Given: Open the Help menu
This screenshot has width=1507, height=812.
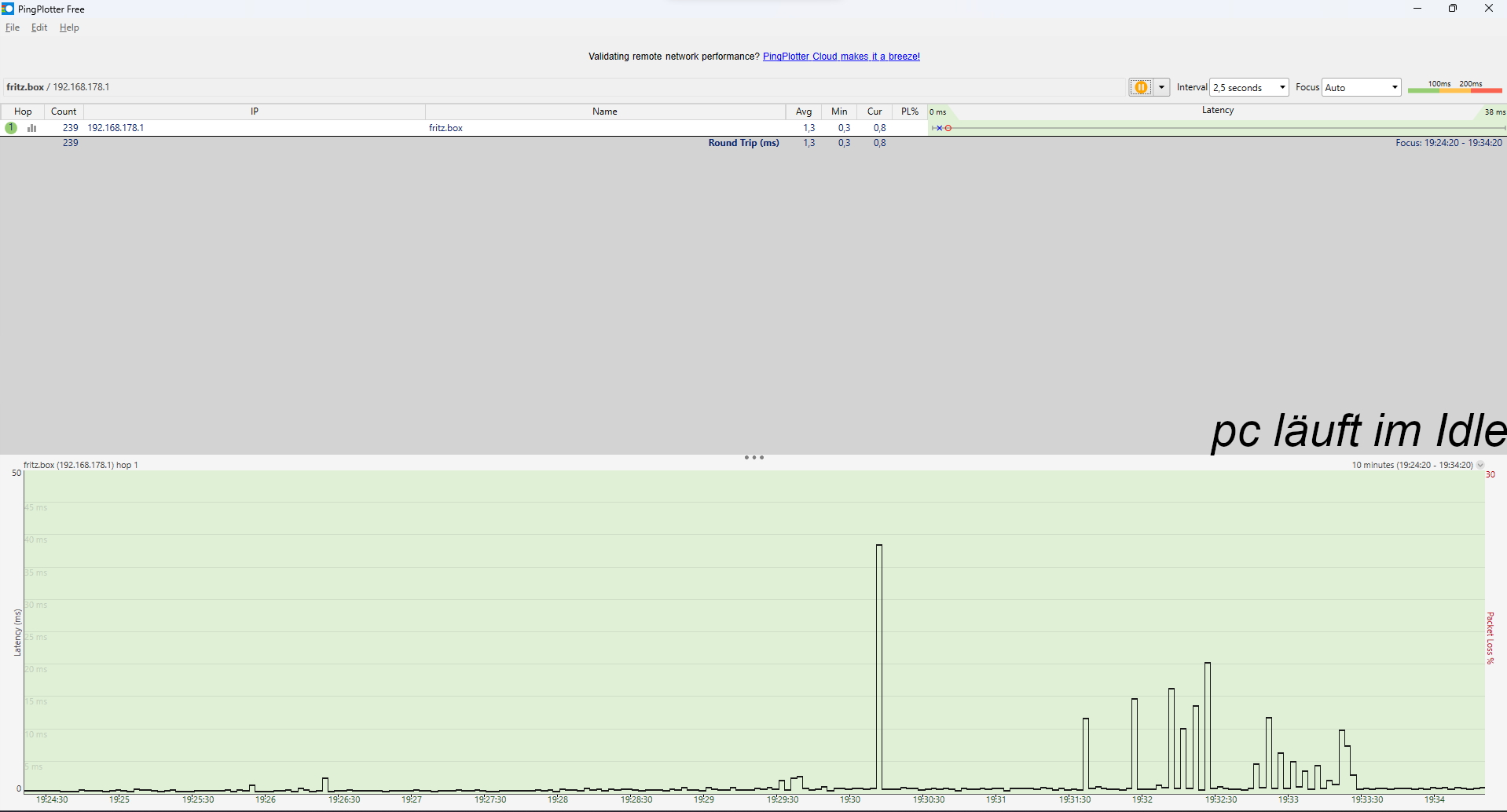Looking at the screenshot, I should [x=69, y=27].
